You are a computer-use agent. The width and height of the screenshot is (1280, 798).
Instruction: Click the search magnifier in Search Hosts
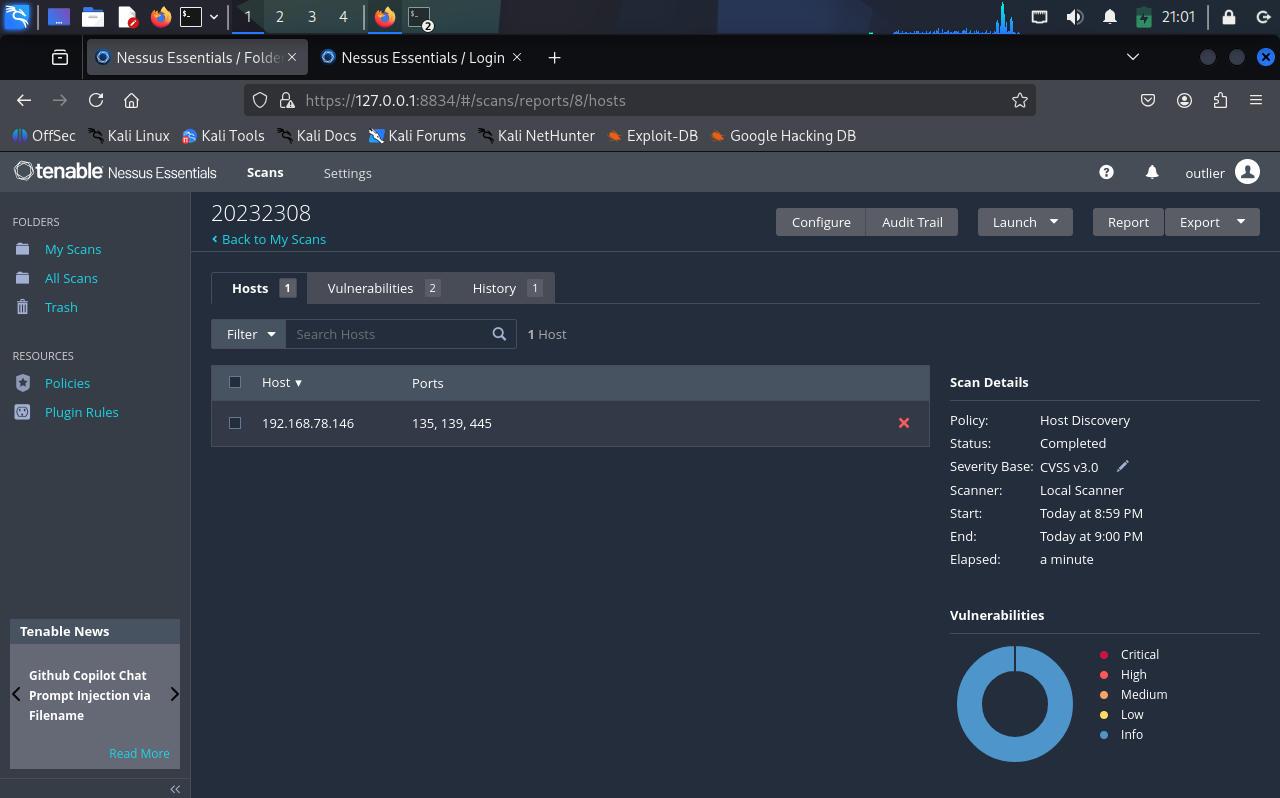click(x=500, y=334)
